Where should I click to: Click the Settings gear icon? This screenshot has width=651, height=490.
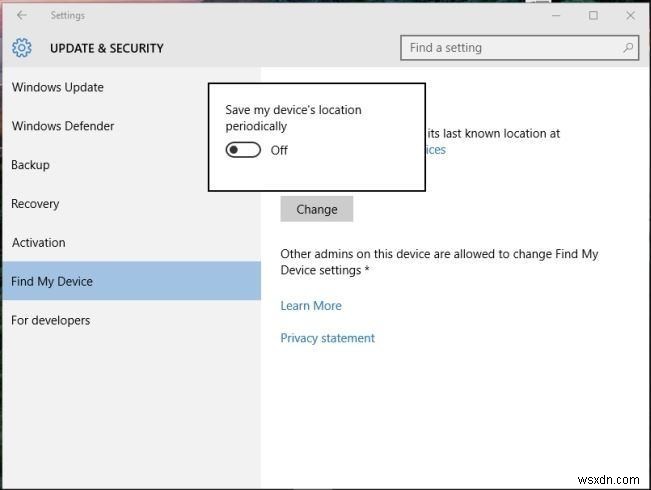click(22, 48)
